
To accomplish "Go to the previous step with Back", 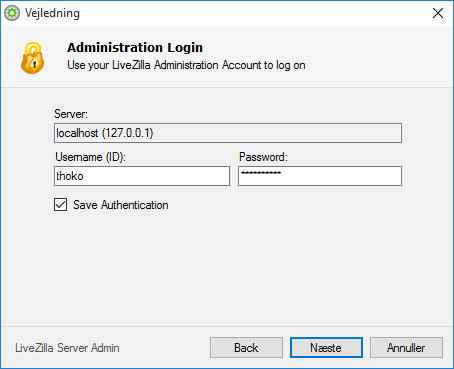I will click(246, 348).
